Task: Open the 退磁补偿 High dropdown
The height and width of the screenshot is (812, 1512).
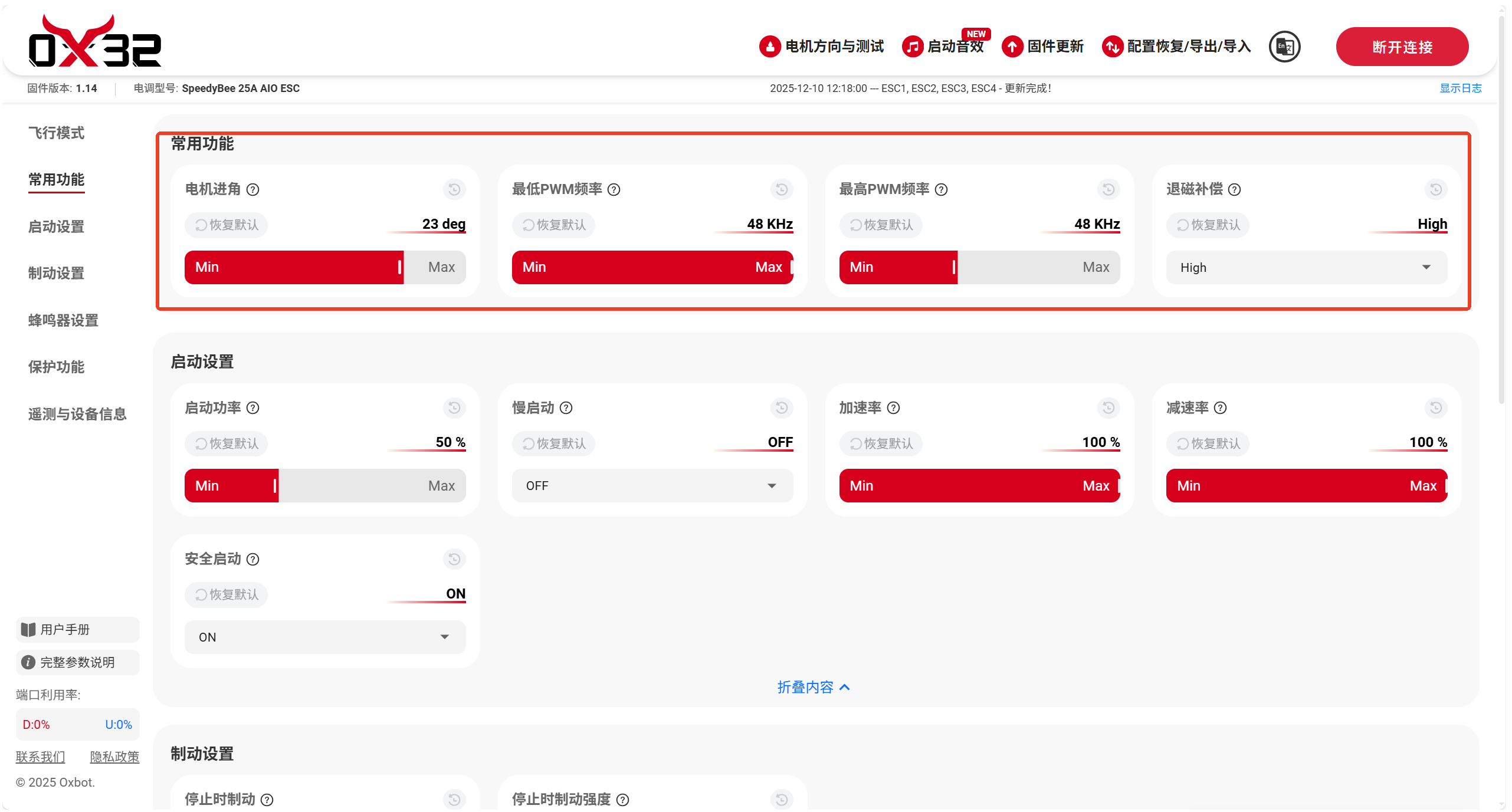Action: pos(1306,268)
